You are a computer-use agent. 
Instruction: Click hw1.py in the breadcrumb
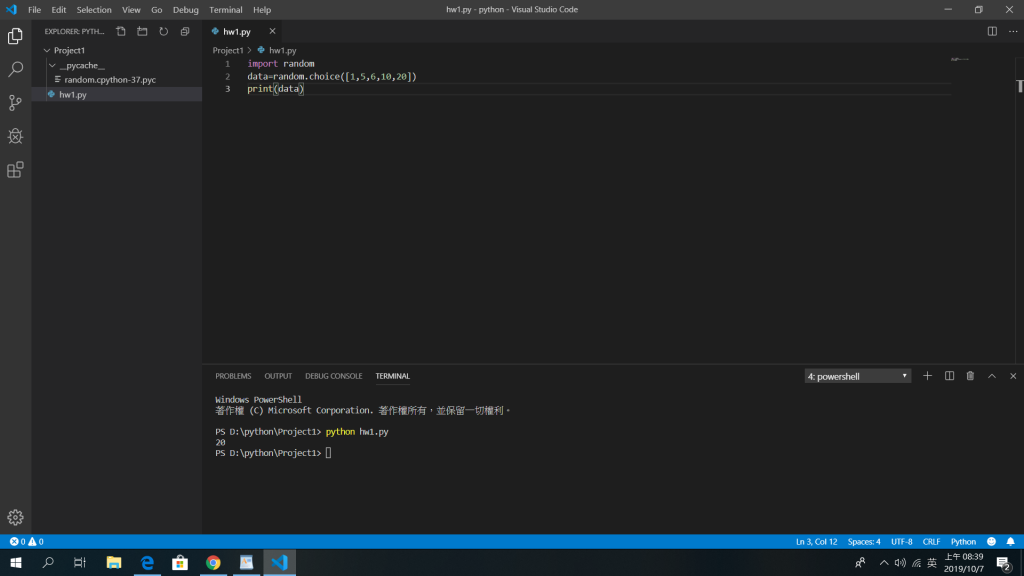(283, 50)
